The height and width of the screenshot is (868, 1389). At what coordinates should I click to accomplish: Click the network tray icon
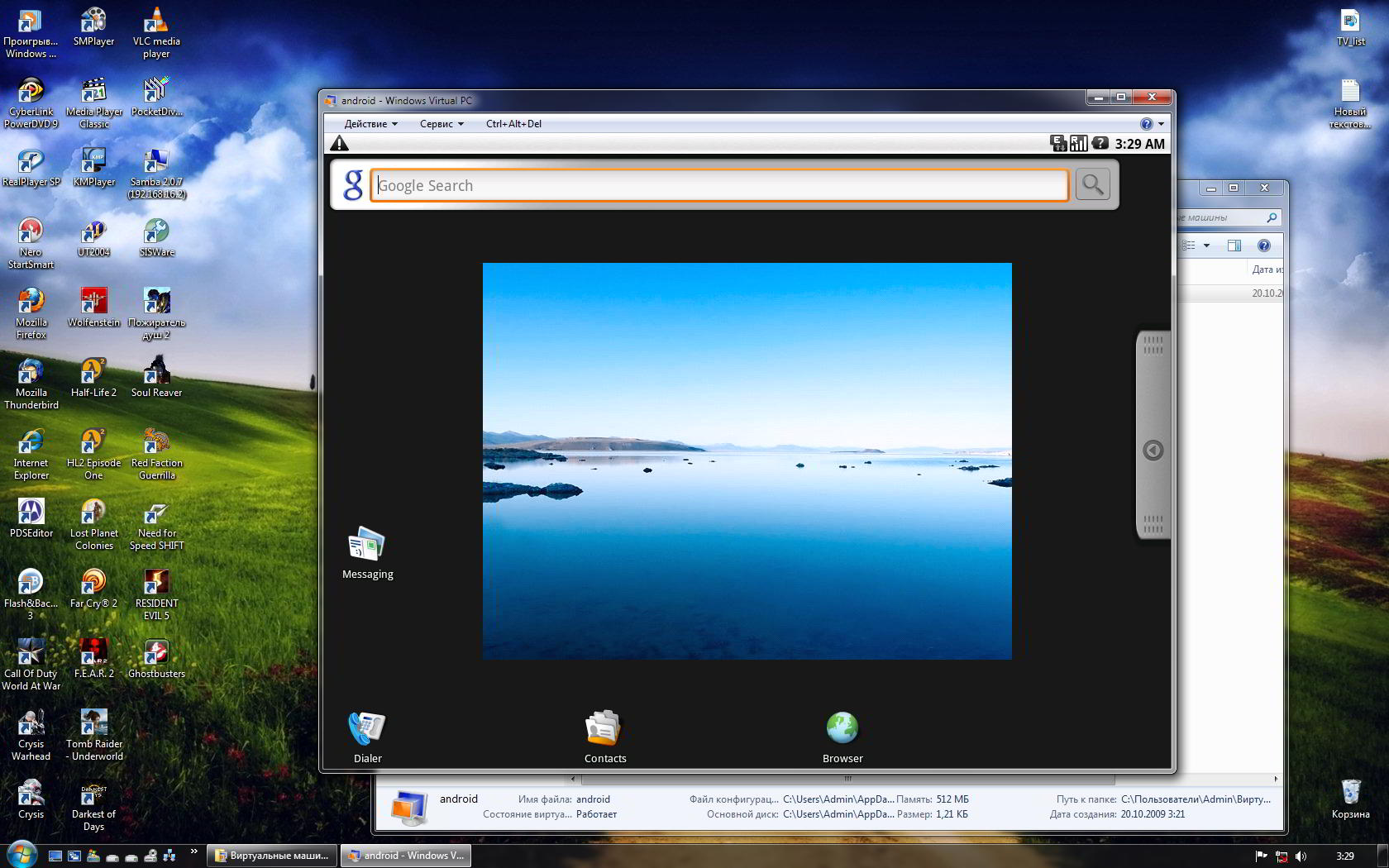1282,856
